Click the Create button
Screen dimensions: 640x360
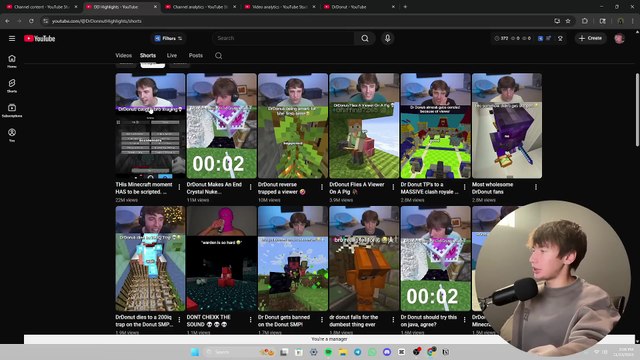click(590, 38)
